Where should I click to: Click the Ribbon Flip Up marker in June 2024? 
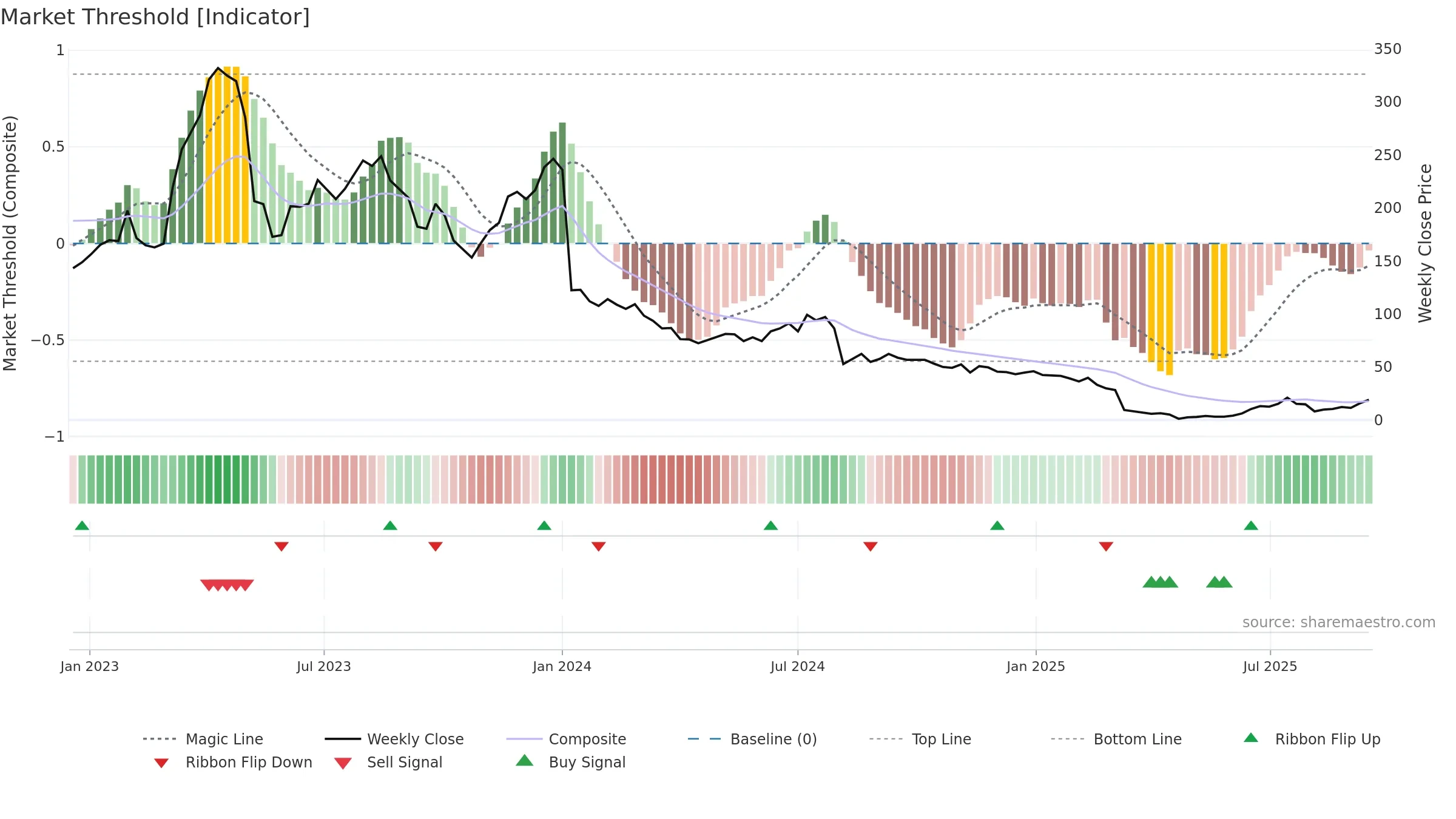point(770,525)
